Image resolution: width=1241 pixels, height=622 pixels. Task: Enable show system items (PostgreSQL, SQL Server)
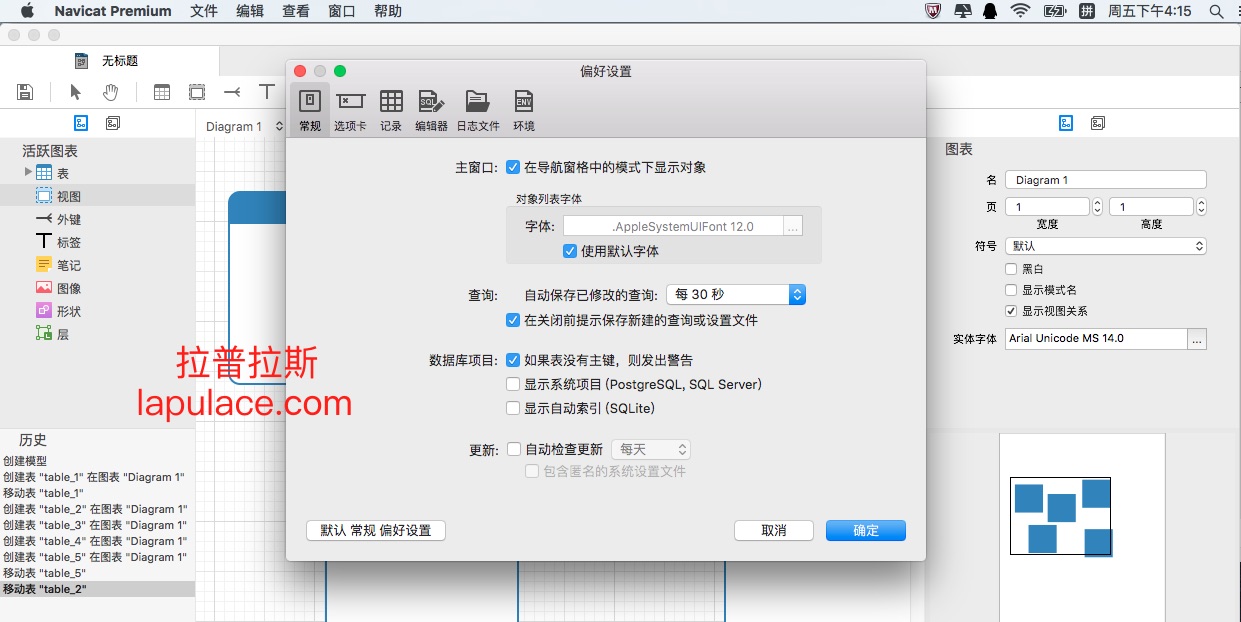(513, 384)
